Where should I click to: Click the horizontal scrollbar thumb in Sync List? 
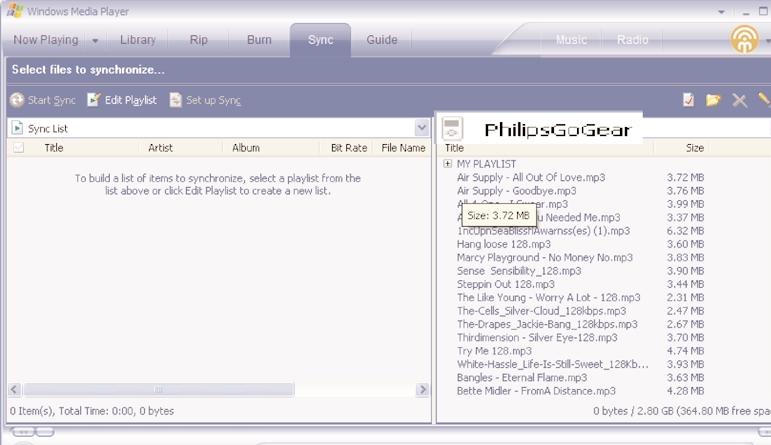[158, 389]
